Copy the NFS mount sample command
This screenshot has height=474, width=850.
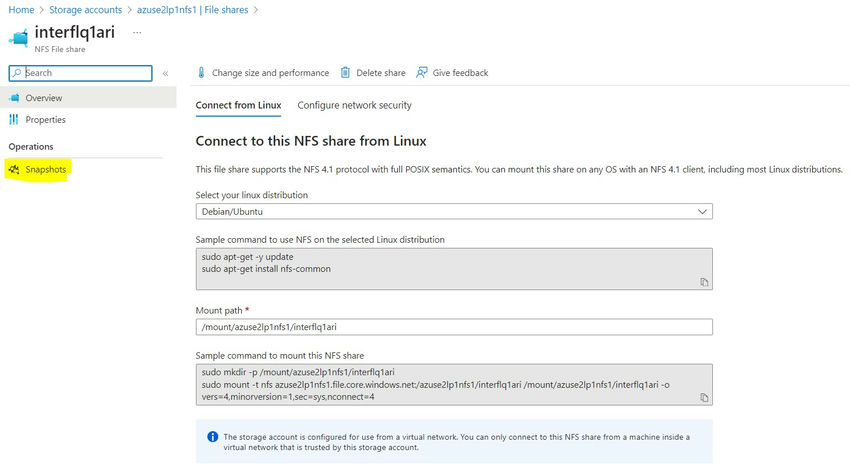(704, 398)
